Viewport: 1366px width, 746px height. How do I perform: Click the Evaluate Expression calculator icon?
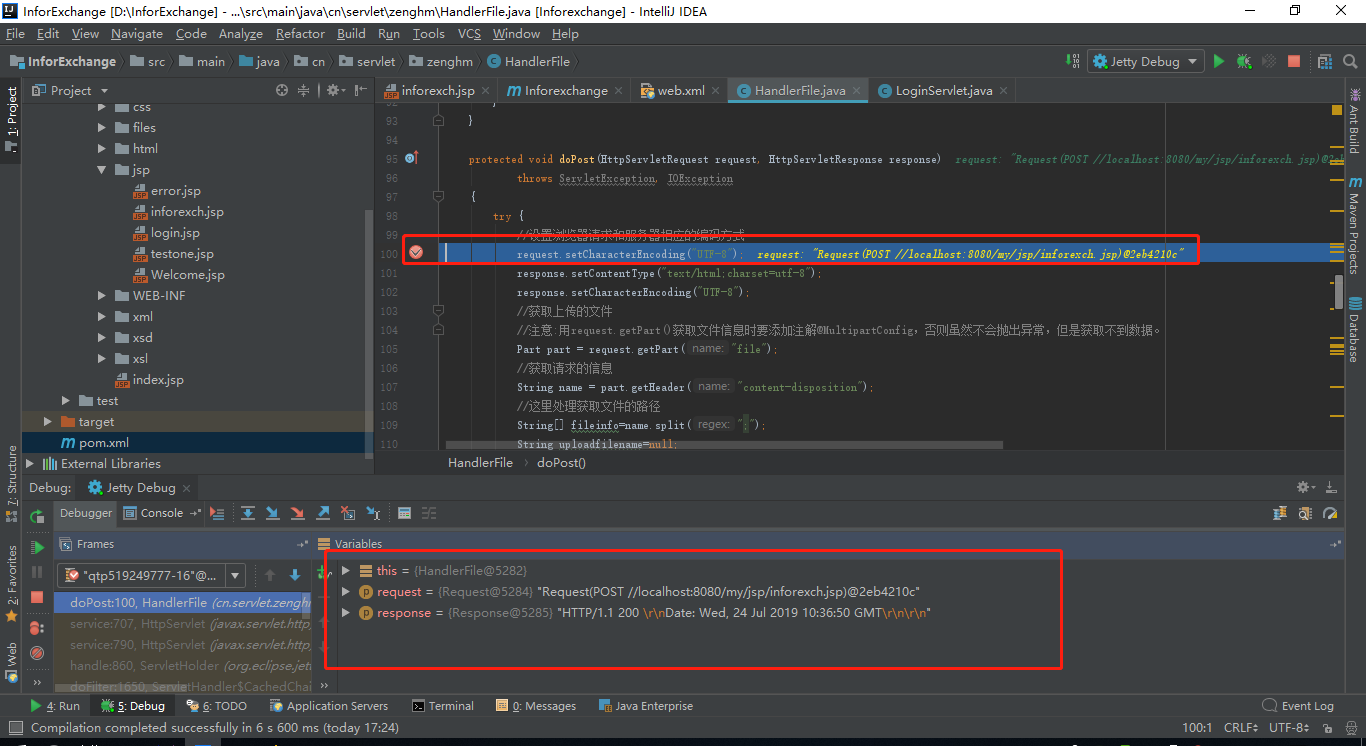tap(404, 512)
